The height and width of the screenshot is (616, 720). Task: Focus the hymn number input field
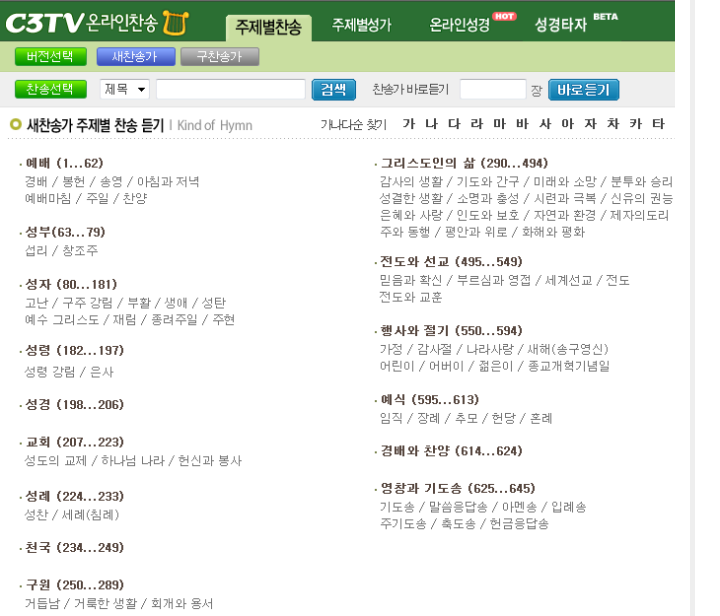pyautogui.click(x=493, y=89)
